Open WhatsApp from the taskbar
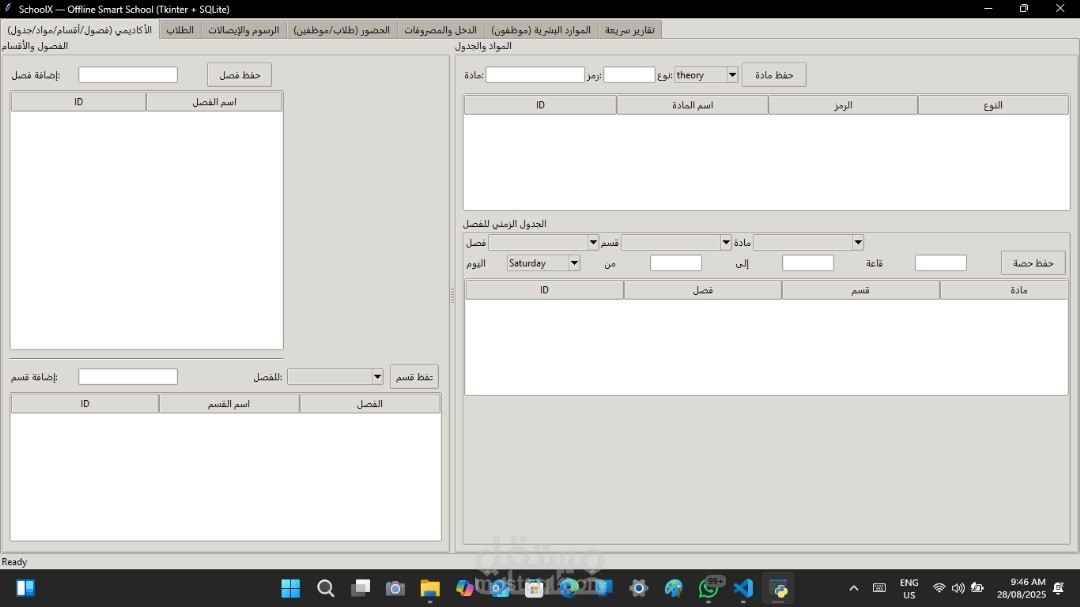The width and height of the screenshot is (1080, 607). (x=708, y=588)
